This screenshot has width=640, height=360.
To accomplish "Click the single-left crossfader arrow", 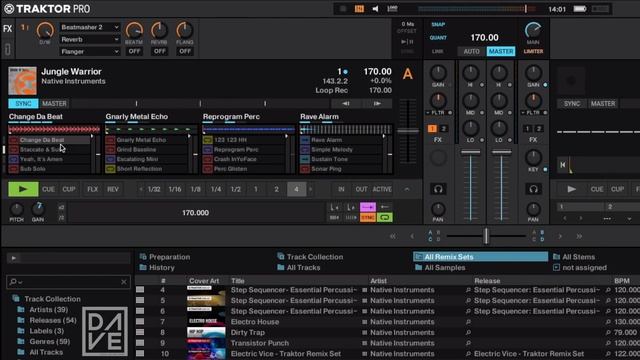I will click(412, 236).
